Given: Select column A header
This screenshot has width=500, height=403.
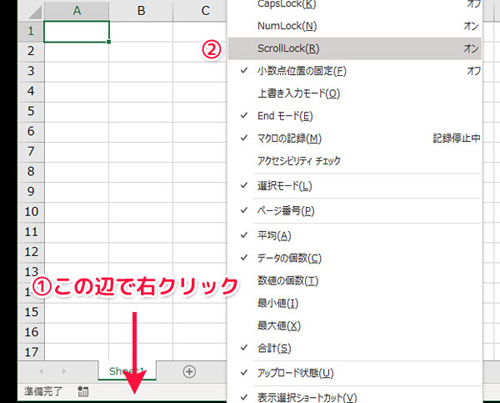Looking at the screenshot, I should (77, 11).
